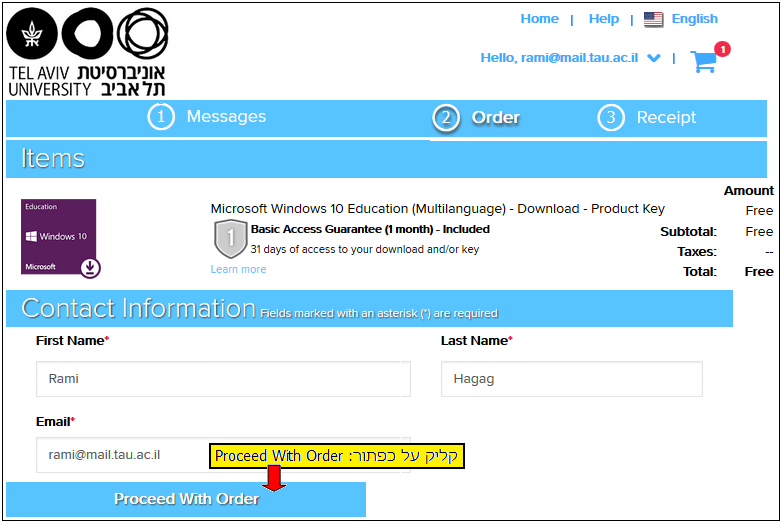Click the step 3 circle icon
This screenshot has width=781, height=523.
tap(611, 118)
